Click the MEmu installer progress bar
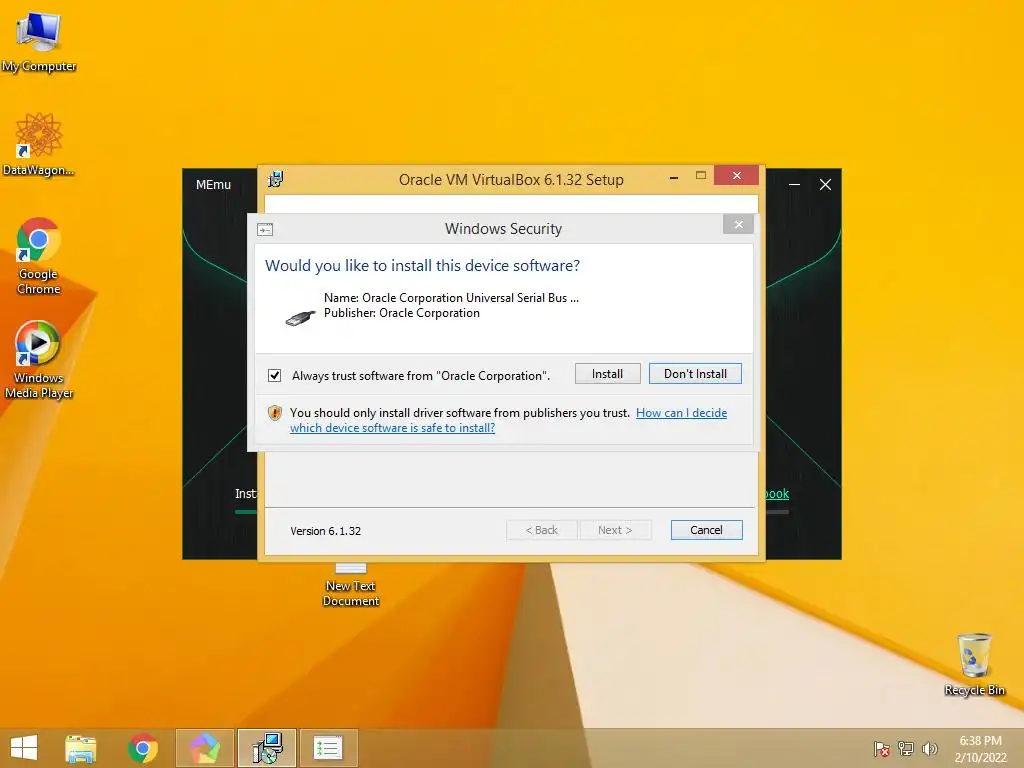 246,512
